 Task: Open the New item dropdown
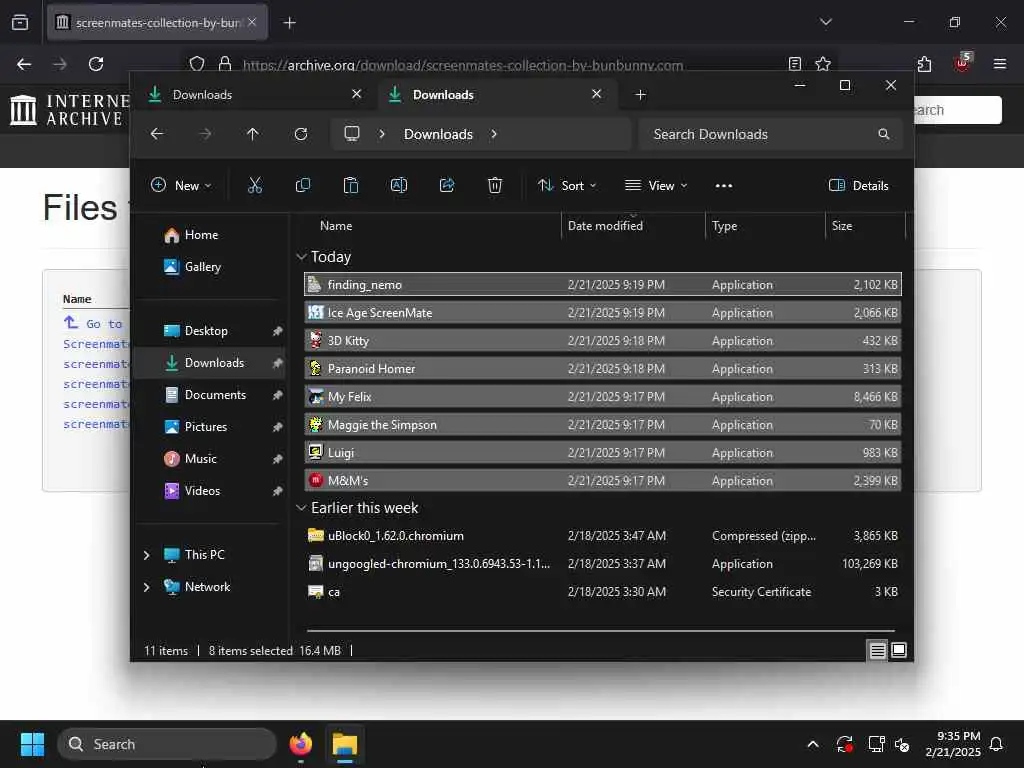tap(181, 185)
